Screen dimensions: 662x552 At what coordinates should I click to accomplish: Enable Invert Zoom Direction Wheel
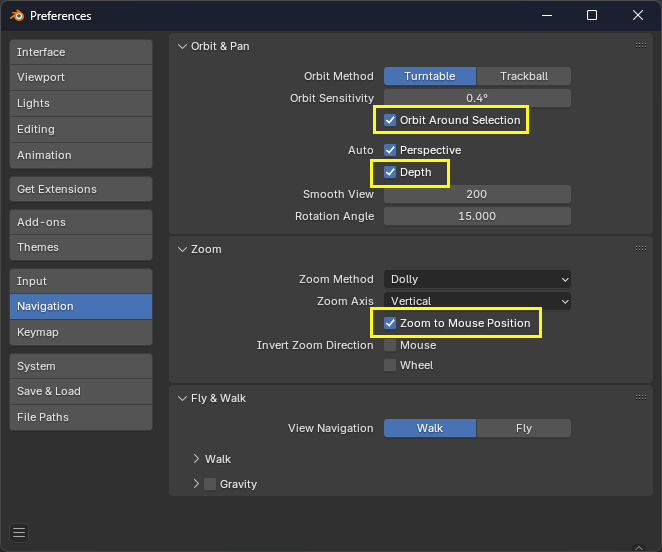390,365
